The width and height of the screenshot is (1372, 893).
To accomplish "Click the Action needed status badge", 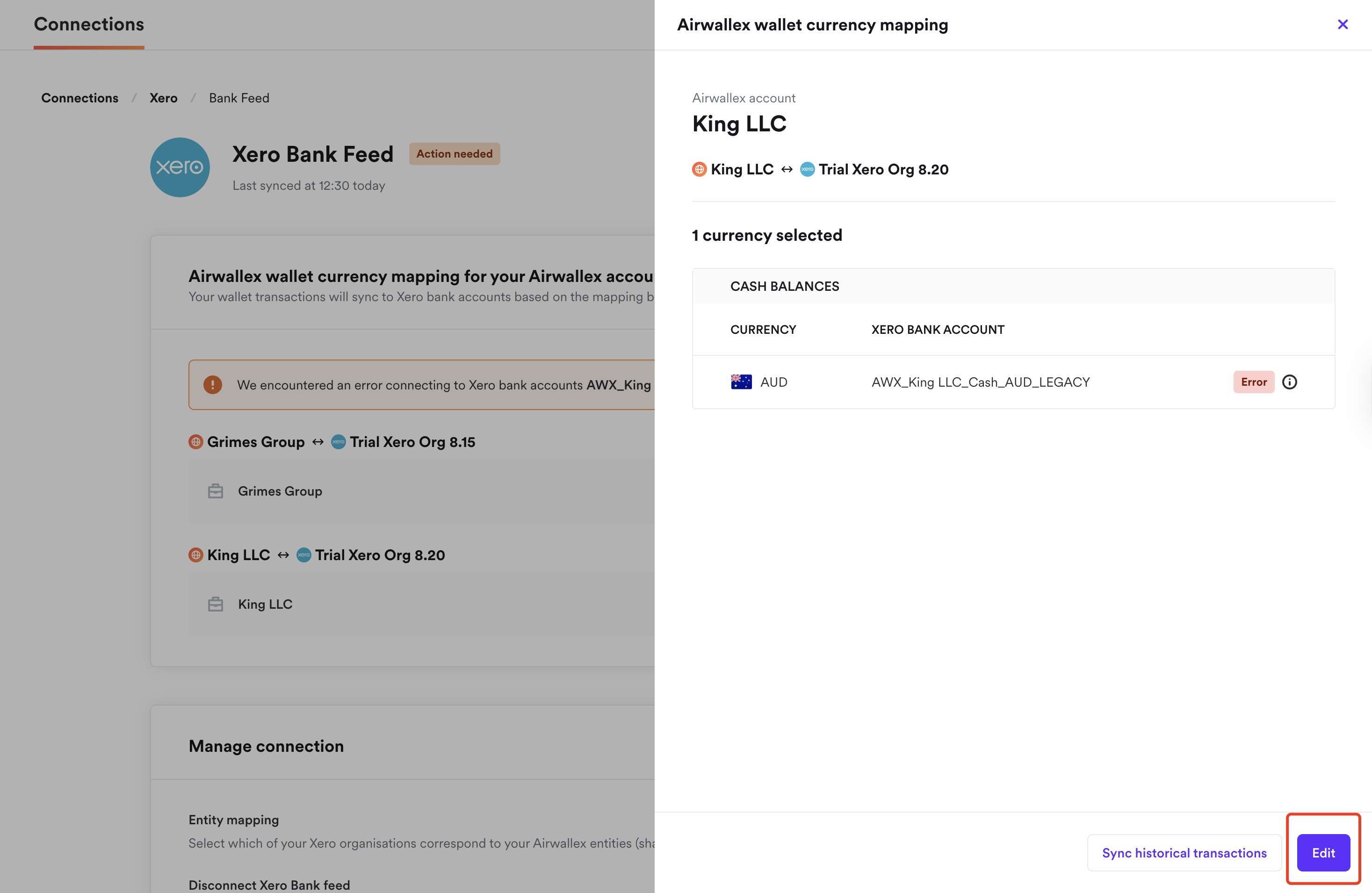I will click(x=454, y=154).
